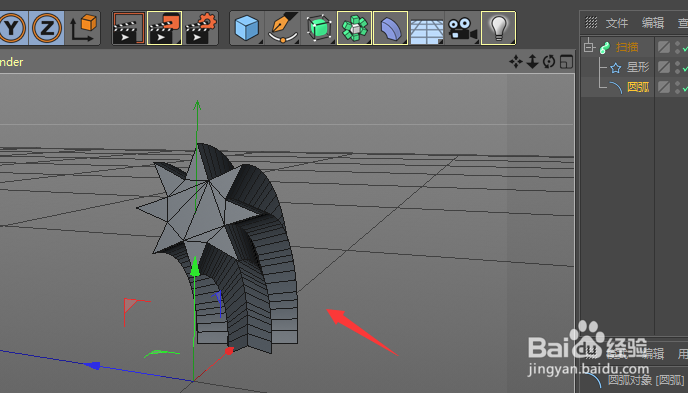688x393 pixels.
Task: Open the 文件 menu in object manager
Action: [617, 23]
